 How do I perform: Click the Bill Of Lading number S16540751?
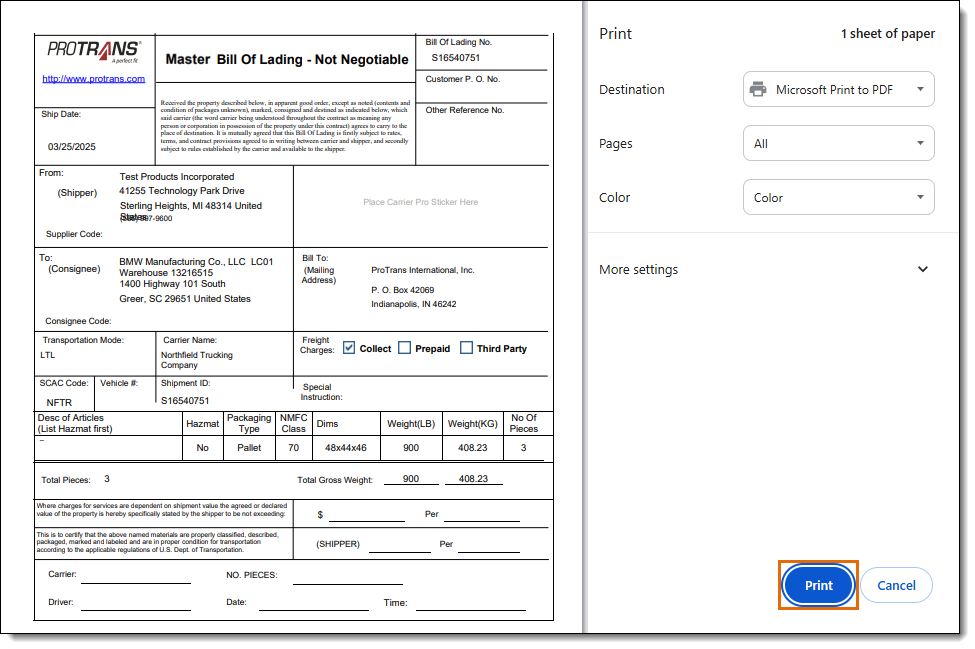coord(456,58)
